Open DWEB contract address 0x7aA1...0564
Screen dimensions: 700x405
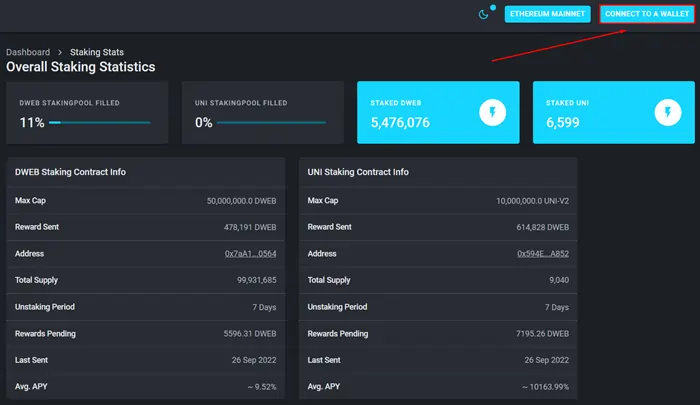click(250, 254)
